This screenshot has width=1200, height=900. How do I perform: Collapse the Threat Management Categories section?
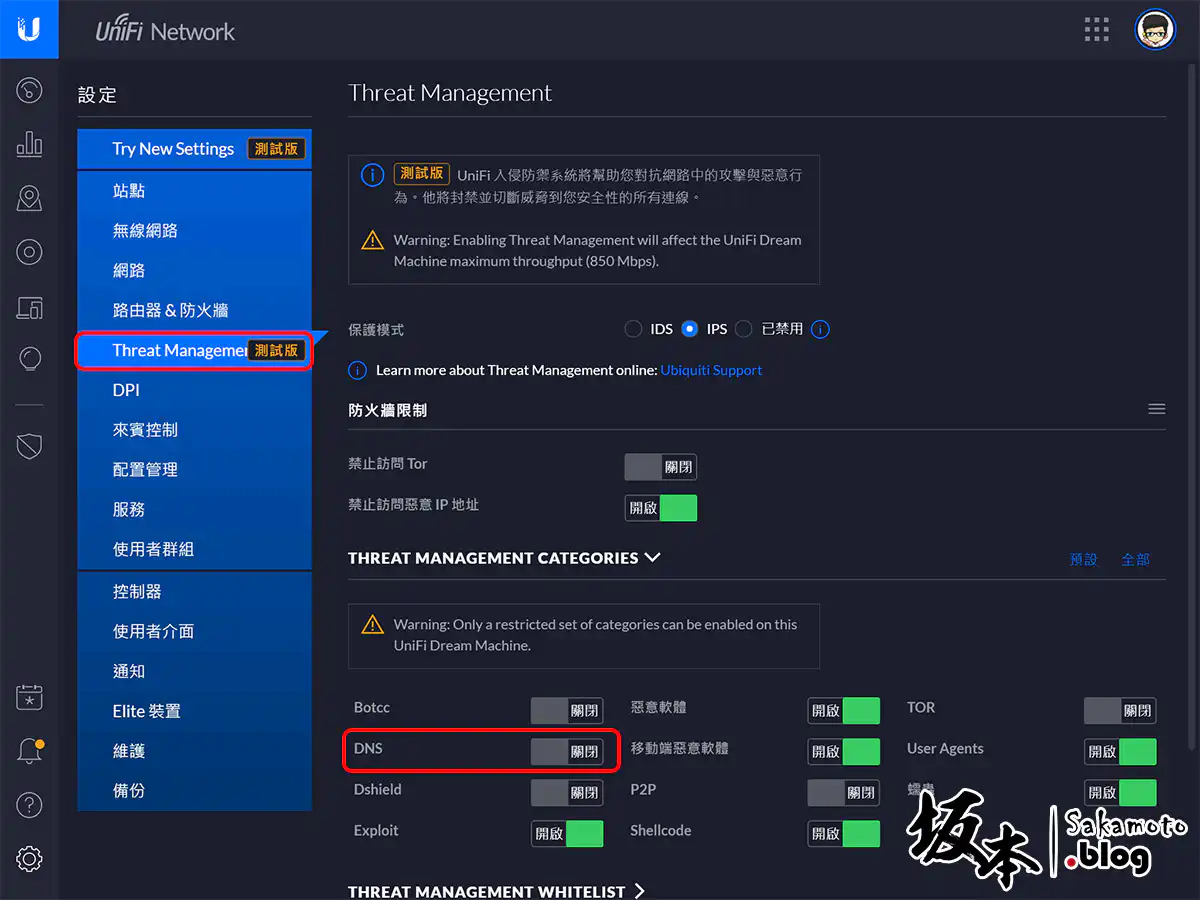653,558
